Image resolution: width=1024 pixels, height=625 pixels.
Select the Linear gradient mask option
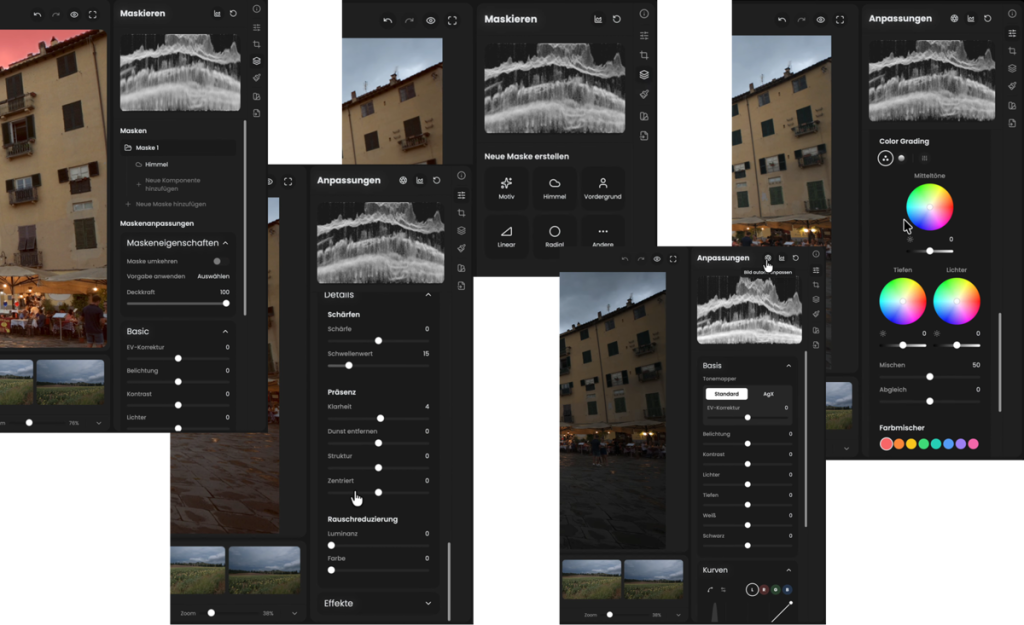coord(506,235)
